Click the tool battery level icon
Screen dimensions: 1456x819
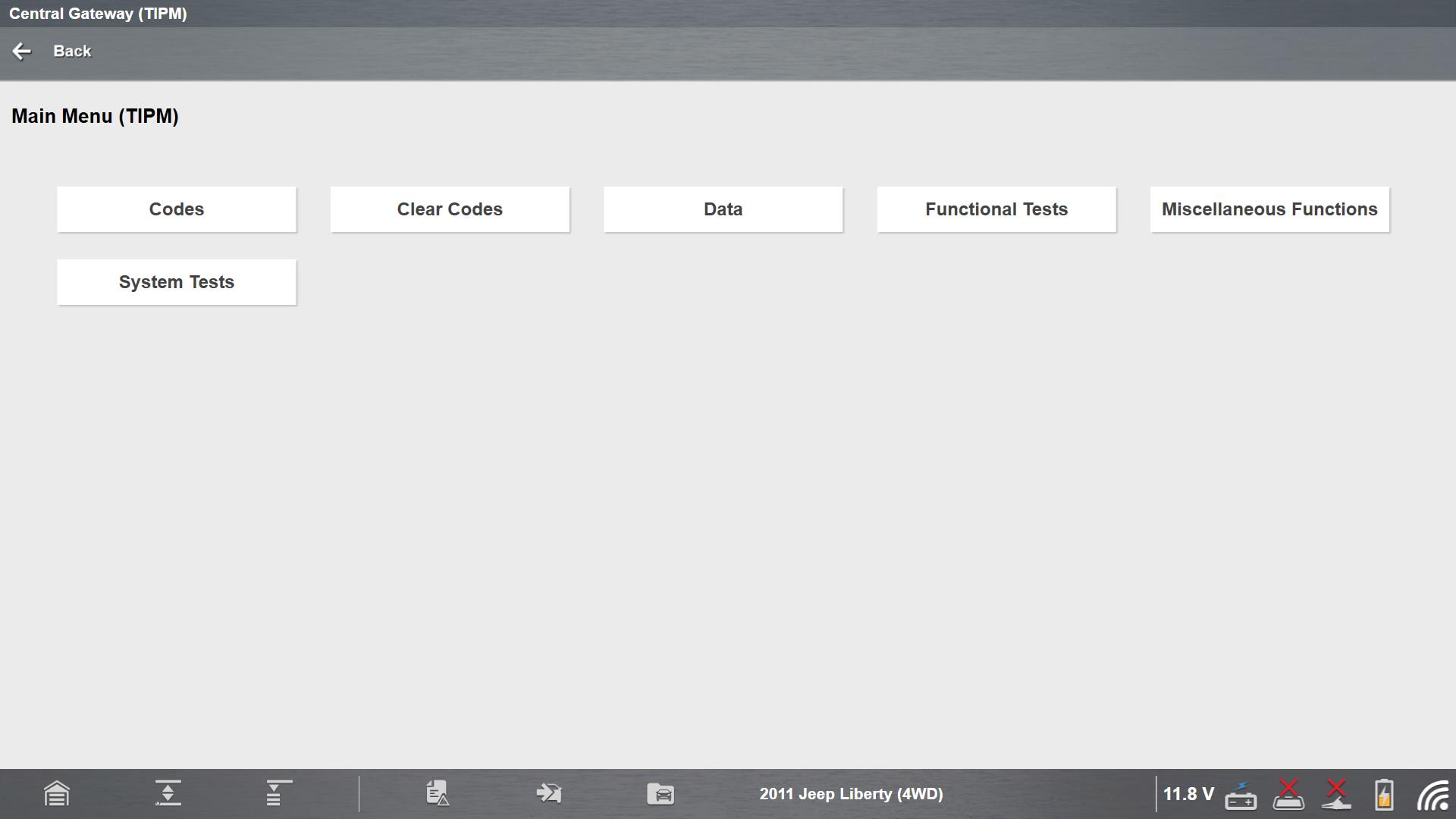[1384, 794]
